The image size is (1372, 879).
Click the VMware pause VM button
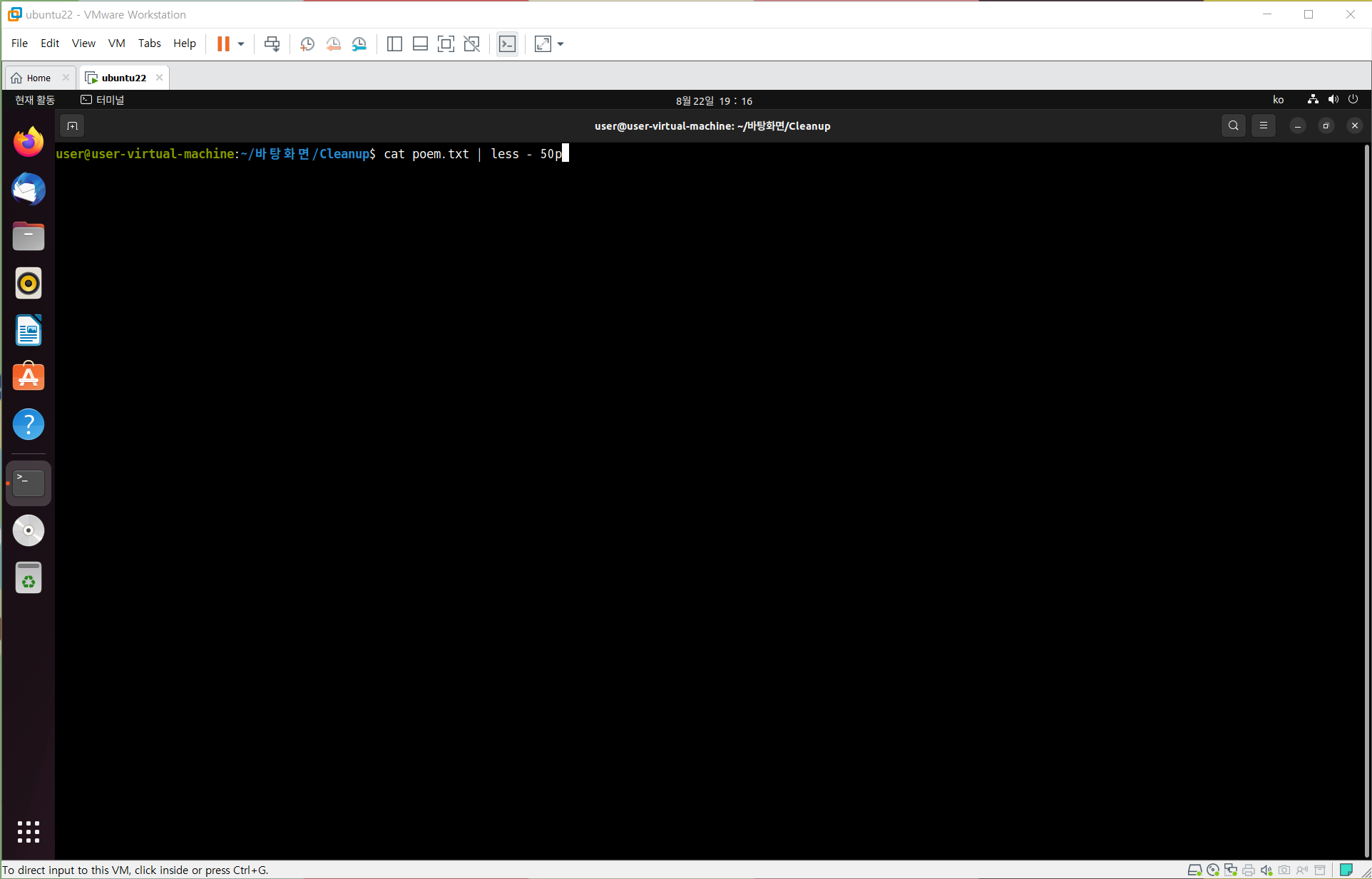(x=223, y=44)
